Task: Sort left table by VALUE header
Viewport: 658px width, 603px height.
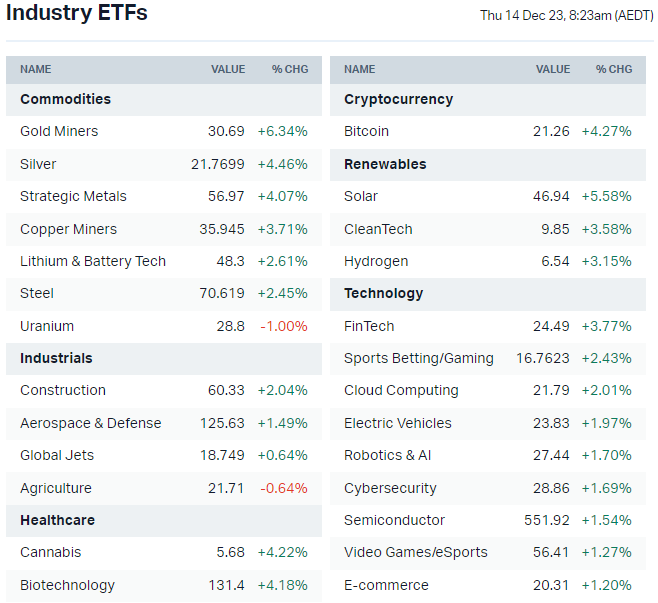Action: point(228,69)
